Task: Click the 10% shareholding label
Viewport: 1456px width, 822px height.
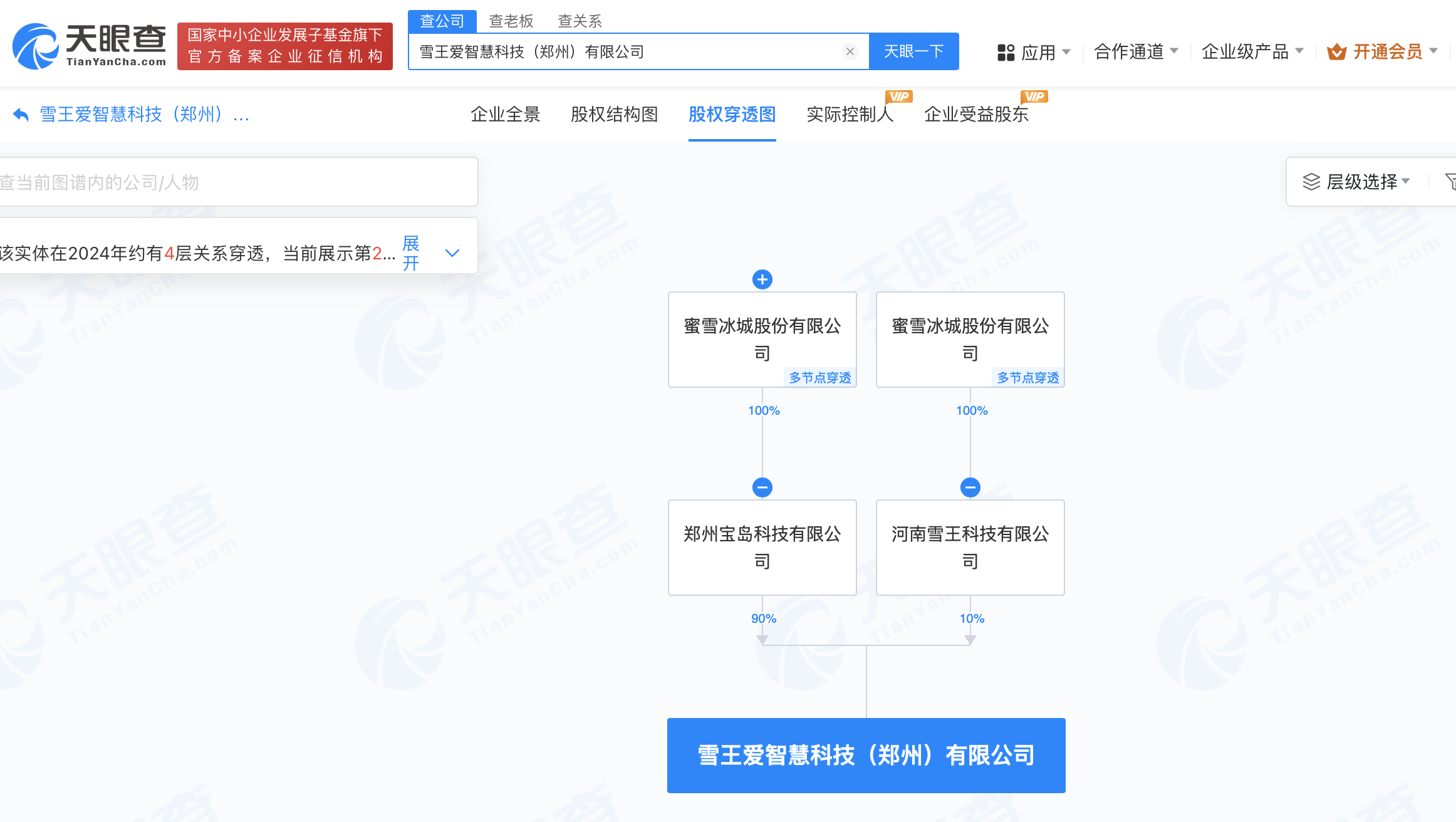Action: coord(972,618)
